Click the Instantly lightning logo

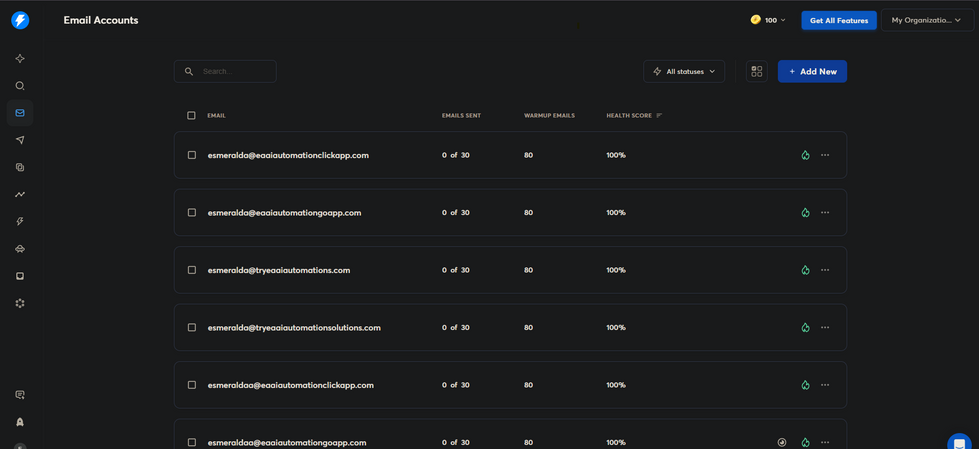click(20, 20)
